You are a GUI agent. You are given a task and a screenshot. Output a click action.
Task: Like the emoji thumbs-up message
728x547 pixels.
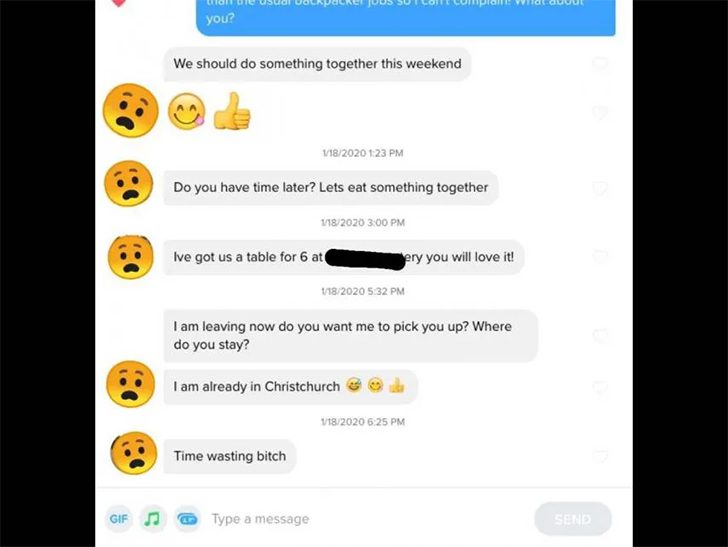[600, 113]
